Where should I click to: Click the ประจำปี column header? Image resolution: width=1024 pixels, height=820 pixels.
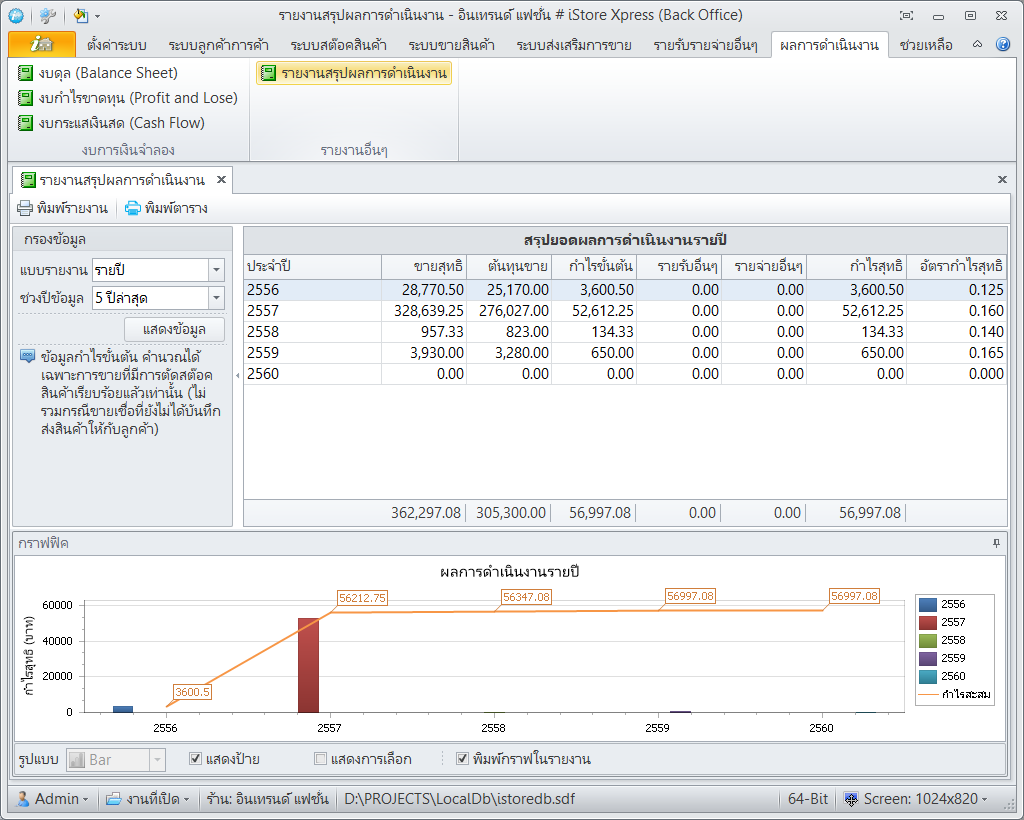312,266
